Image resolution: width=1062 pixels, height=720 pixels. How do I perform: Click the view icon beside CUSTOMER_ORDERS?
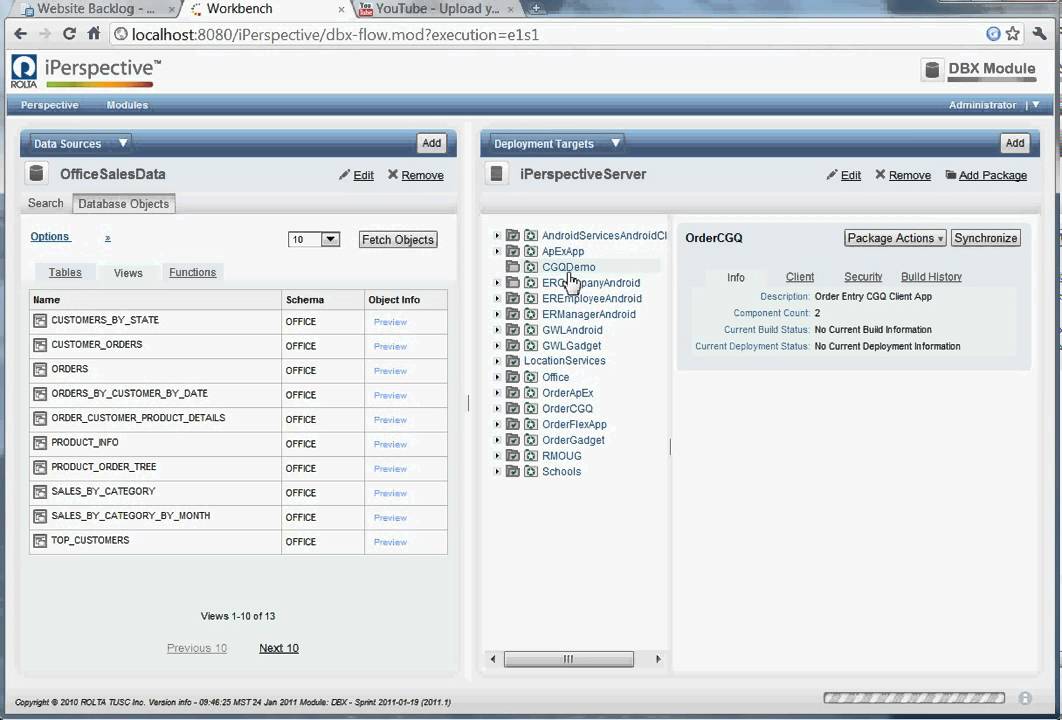40,345
